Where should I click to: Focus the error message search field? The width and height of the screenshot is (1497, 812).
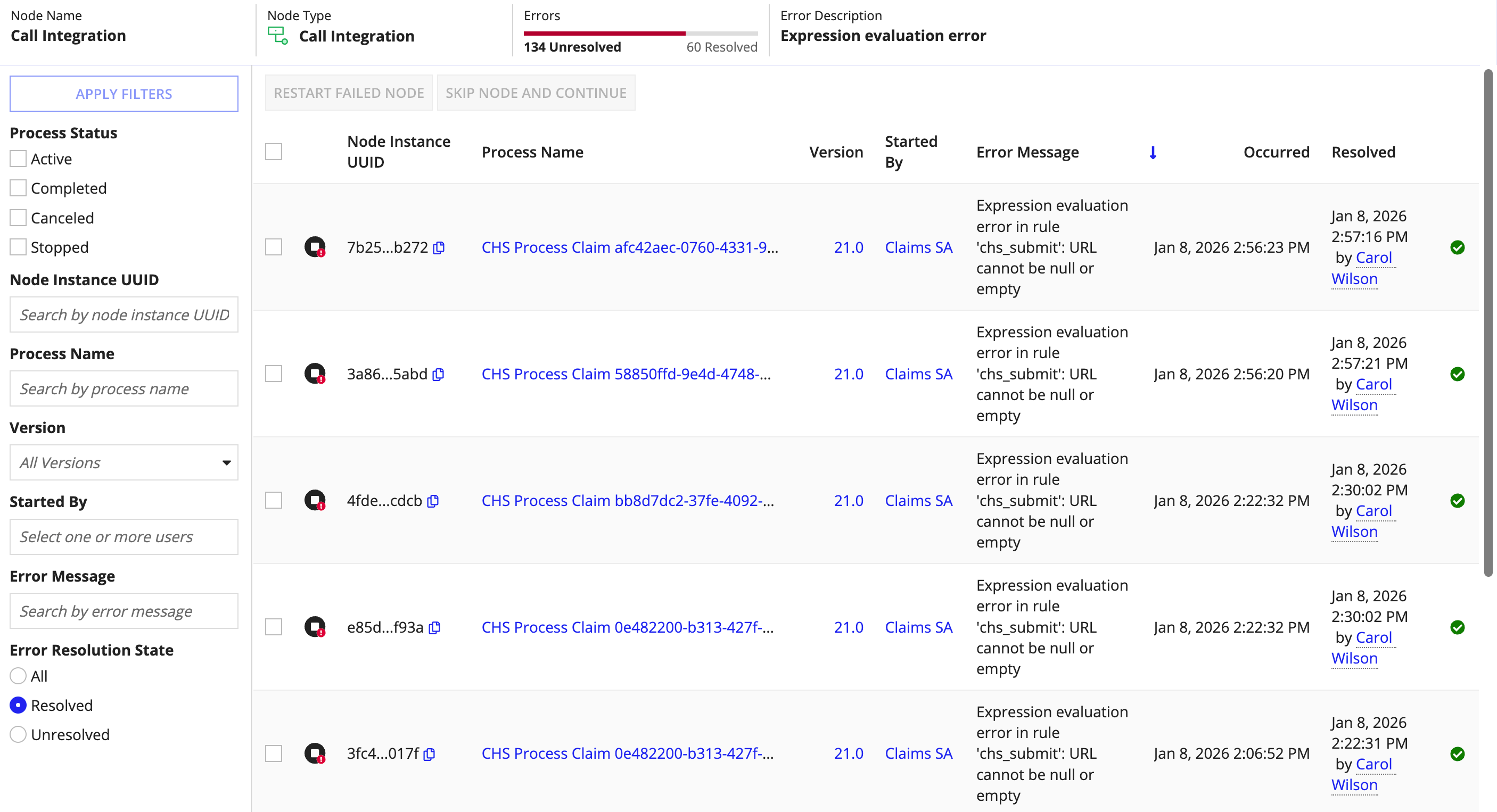coord(124,611)
